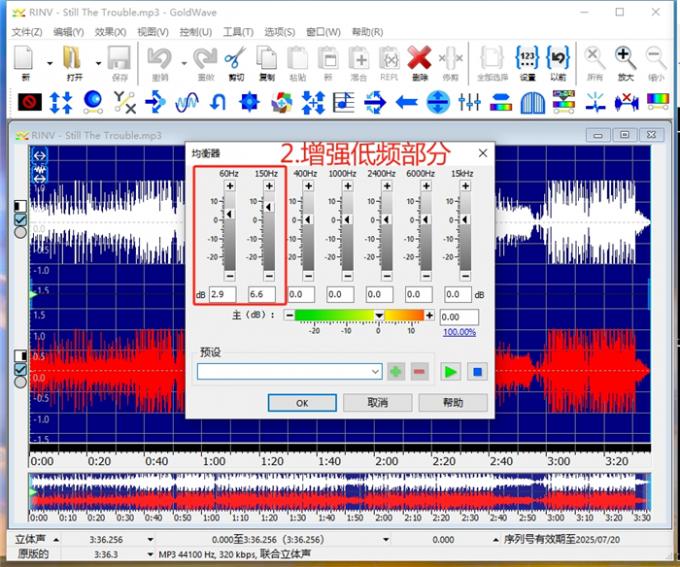680x567 pixels.
Task: Open dropdown arrow beside Open icon
Action: [x=98, y=63]
